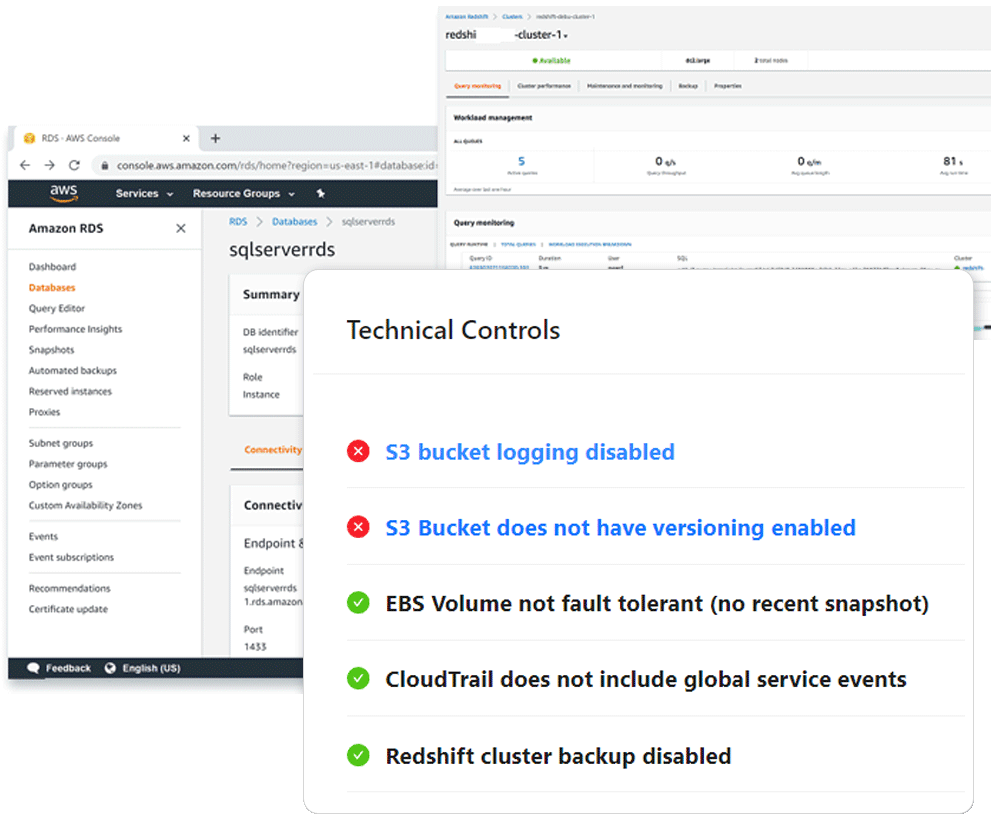The image size is (991, 837).
Task: Open Recommendations in RDS sidebar
Action: [x=70, y=588]
